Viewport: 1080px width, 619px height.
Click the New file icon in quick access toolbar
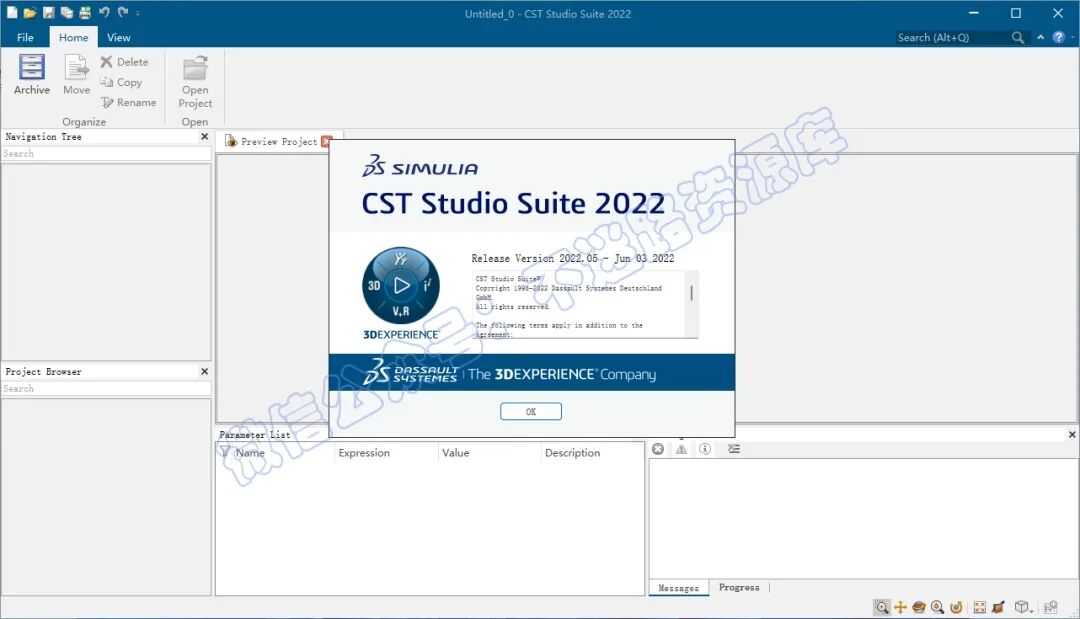(12, 12)
